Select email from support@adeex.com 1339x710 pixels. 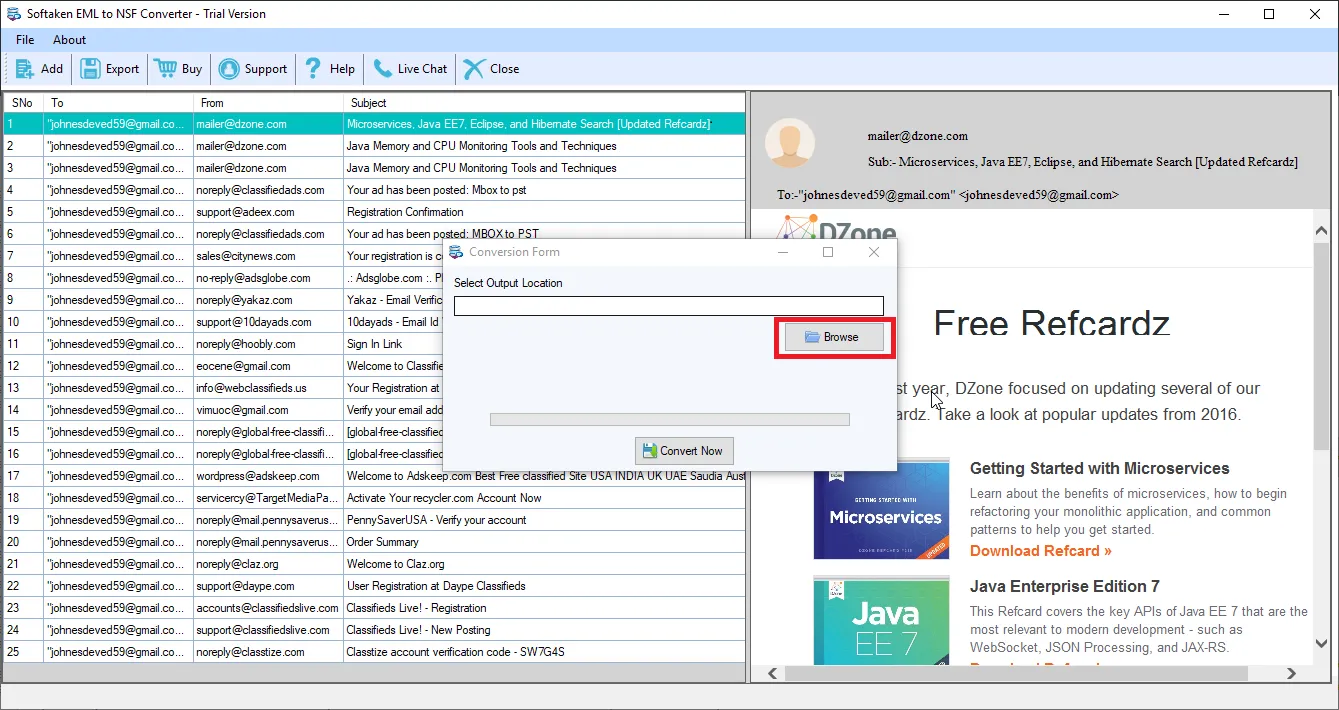374,212
